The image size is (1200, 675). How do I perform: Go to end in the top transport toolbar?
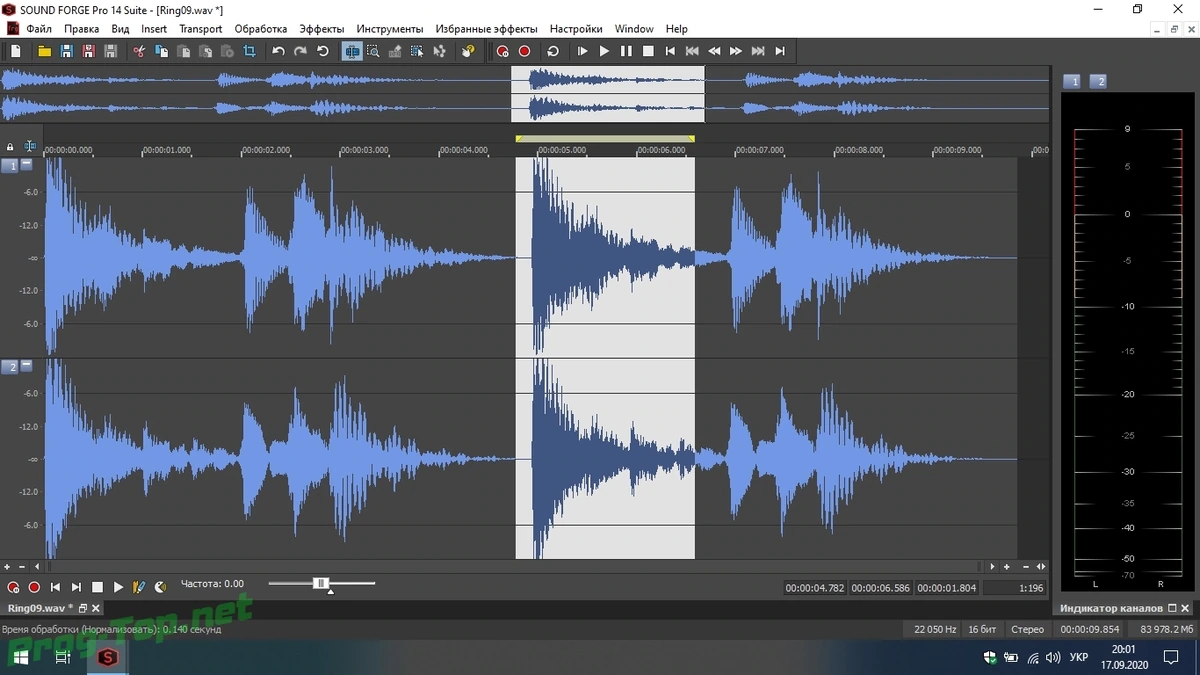click(x=780, y=51)
